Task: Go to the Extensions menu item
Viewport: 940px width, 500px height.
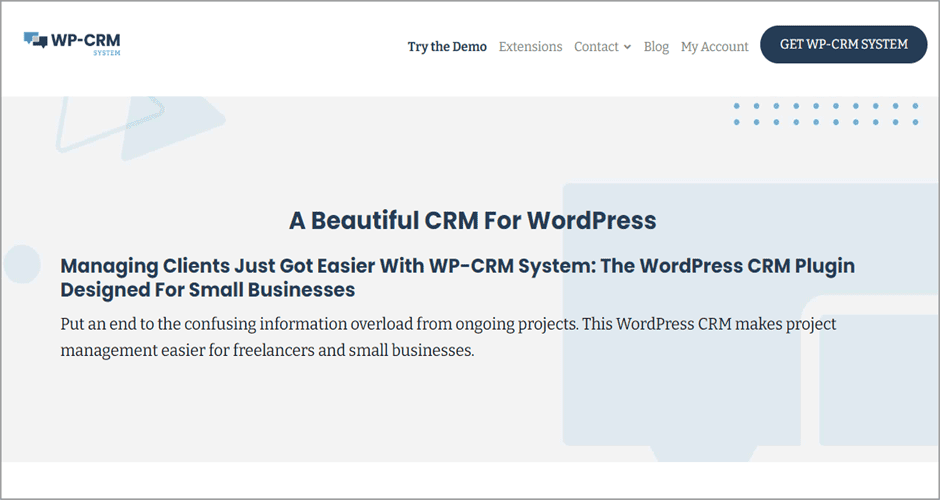Action: 530,46
